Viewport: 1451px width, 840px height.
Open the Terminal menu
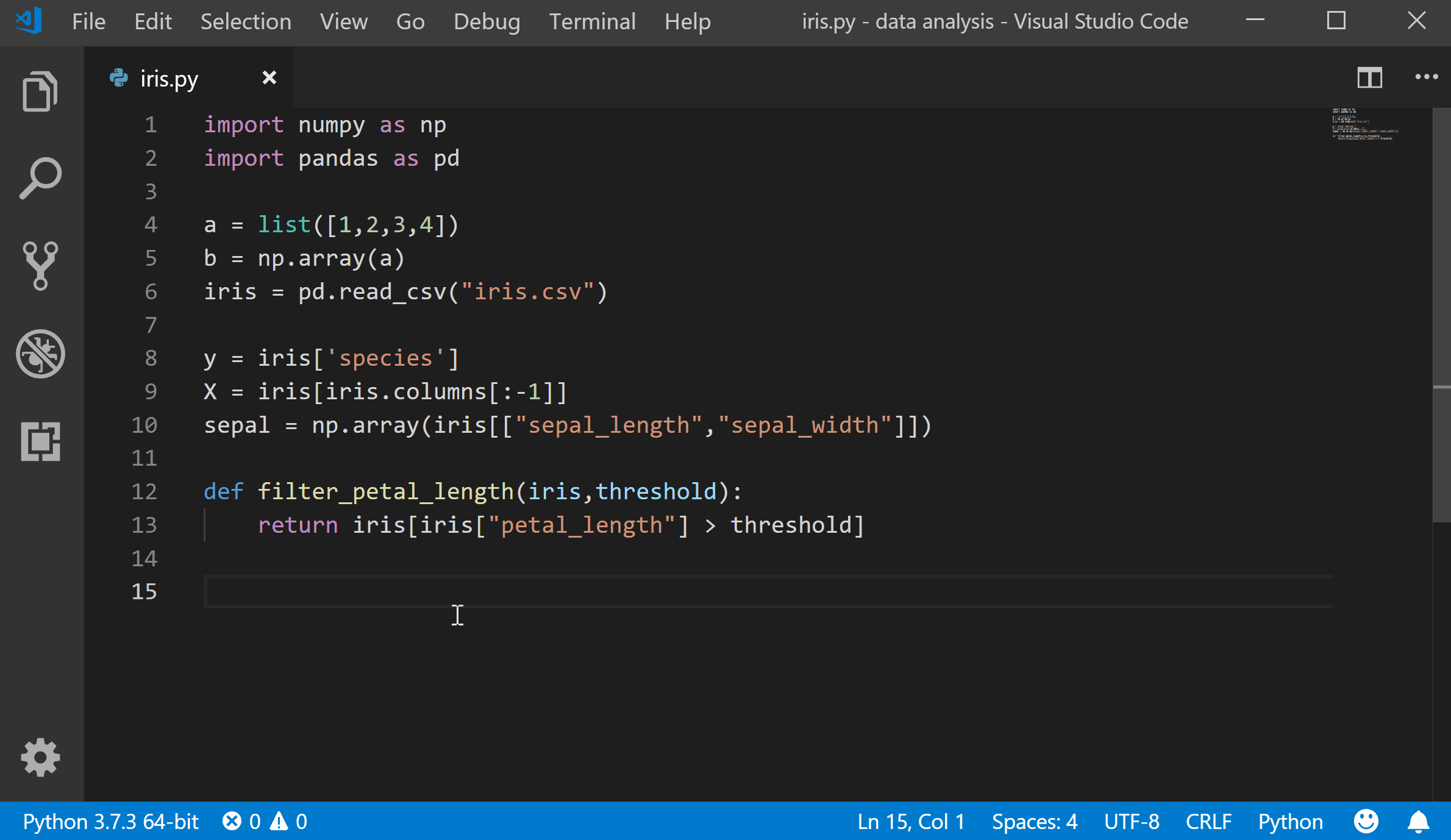[x=592, y=22]
